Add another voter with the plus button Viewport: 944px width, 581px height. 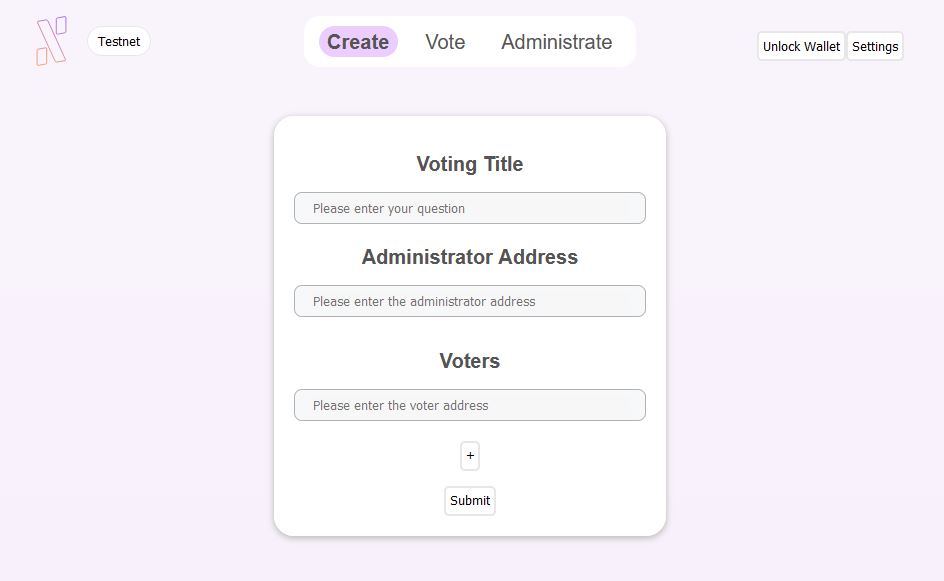470,456
